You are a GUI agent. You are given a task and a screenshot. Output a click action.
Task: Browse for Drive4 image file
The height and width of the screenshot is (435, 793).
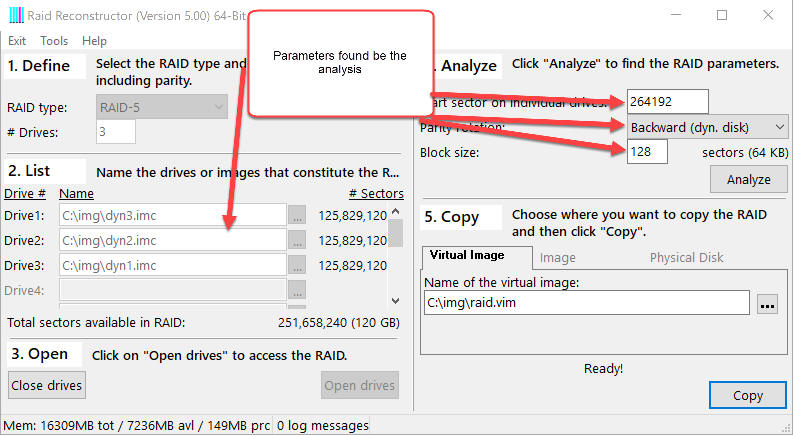(x=296, y=290)
